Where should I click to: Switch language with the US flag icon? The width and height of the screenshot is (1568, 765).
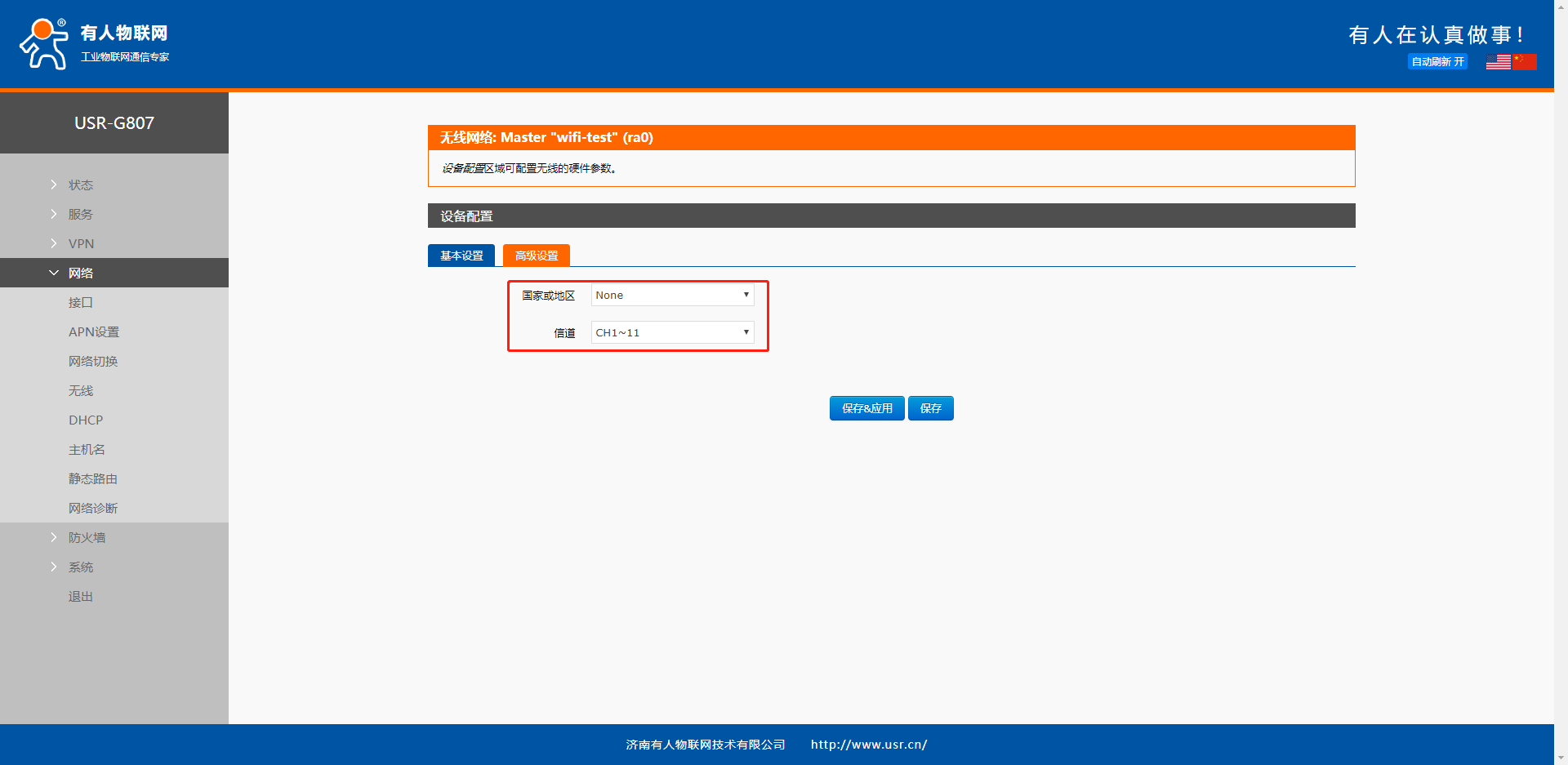point(1498,62)
